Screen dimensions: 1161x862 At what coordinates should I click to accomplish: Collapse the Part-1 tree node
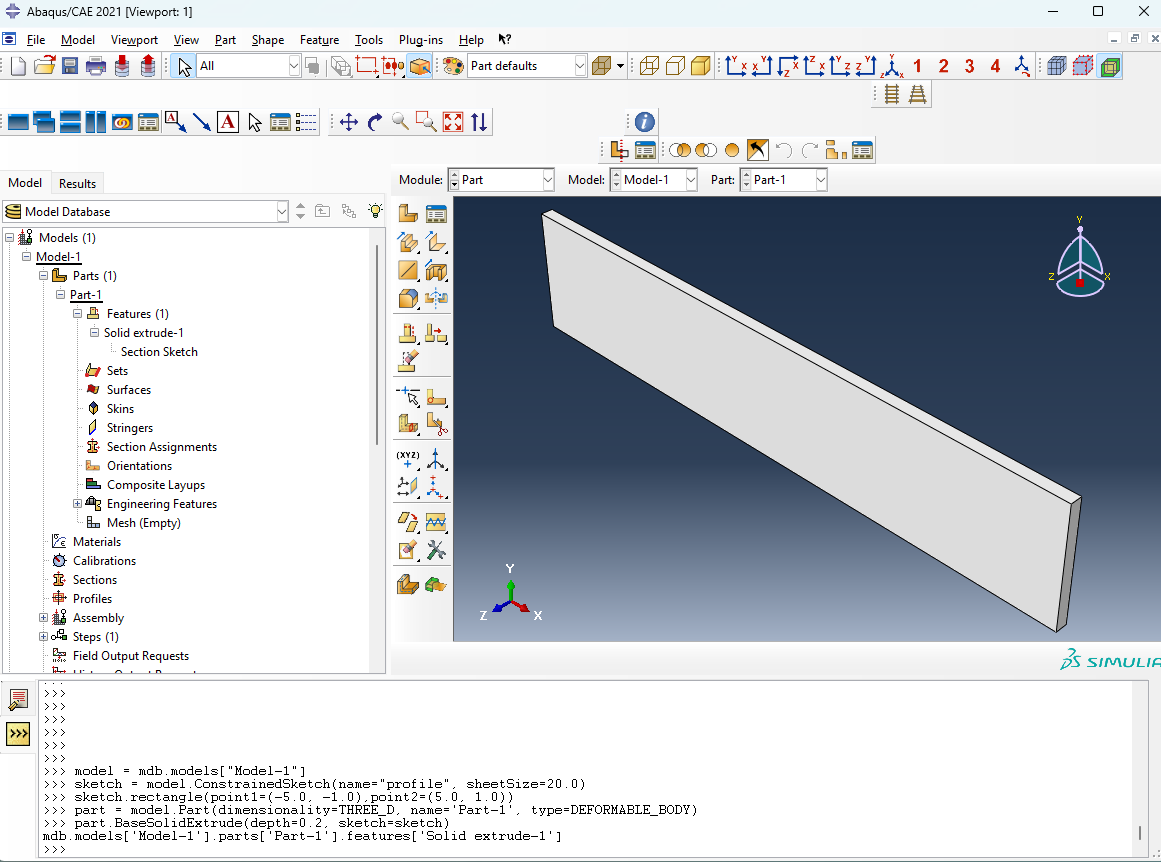click(59, 295)
